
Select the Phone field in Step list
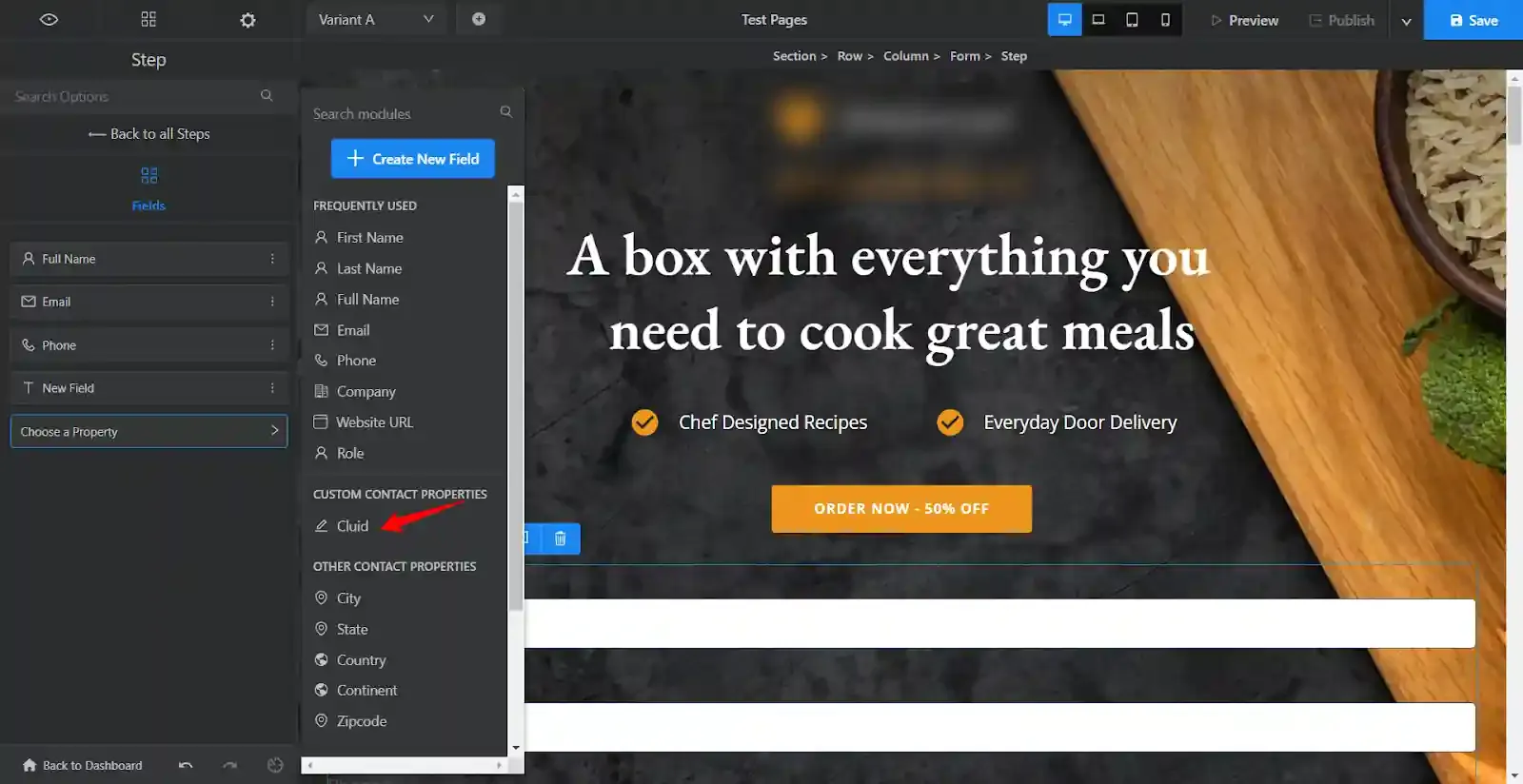148,345
